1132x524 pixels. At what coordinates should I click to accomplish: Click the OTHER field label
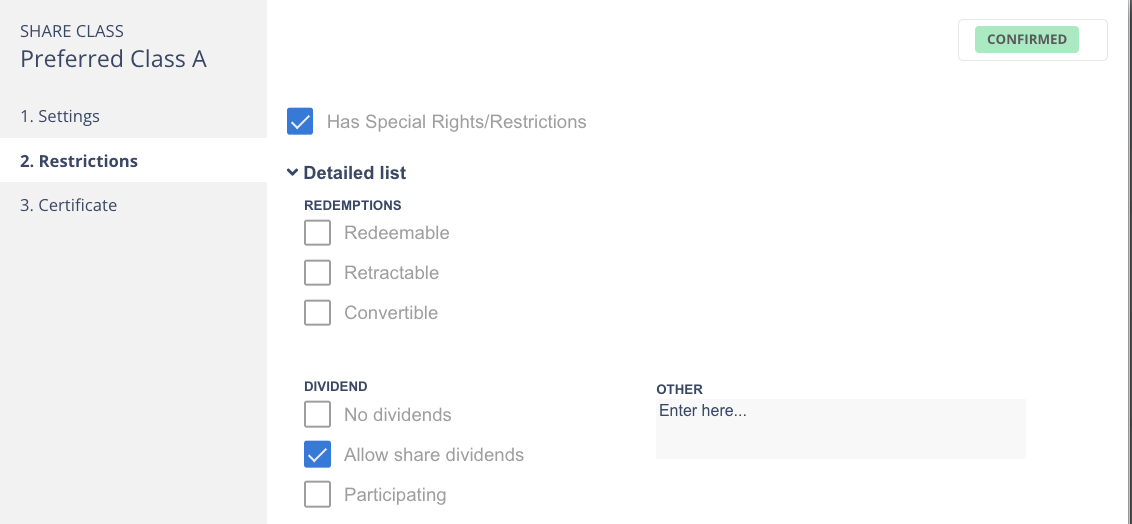coord(679,389)
